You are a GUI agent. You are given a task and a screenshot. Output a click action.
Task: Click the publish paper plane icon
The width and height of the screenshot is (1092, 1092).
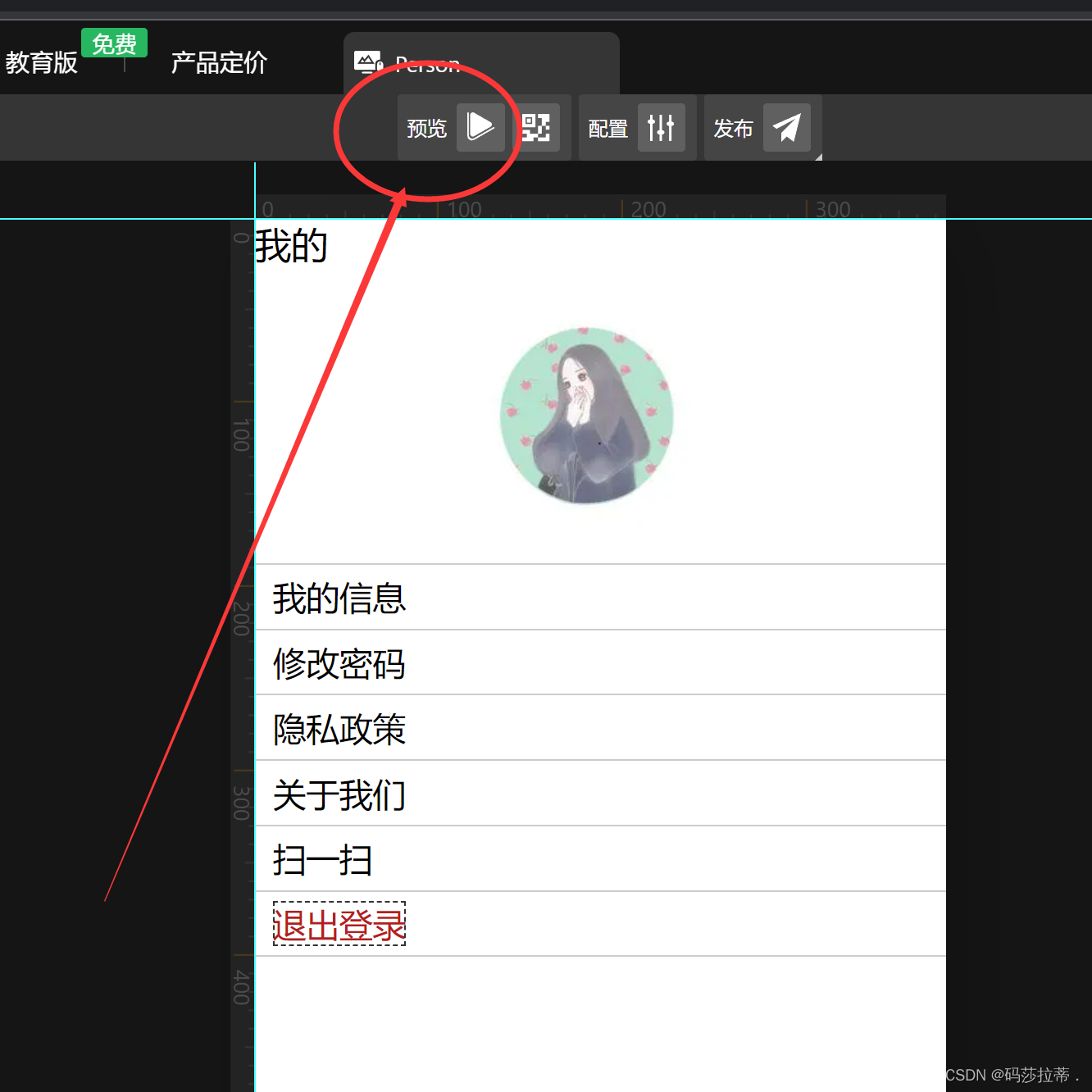(787, 127)
